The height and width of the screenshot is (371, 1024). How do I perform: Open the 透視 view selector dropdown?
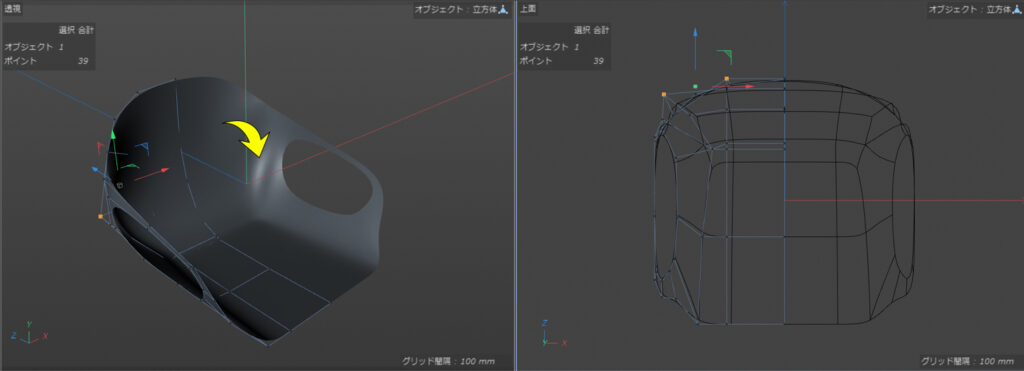(x=12, y=9)
